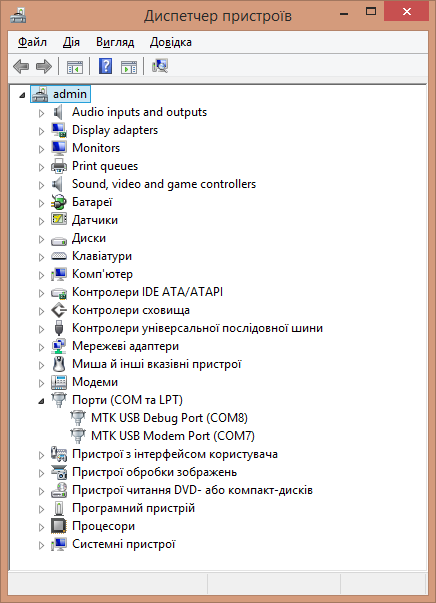Click the Sound, video and game controllers icon
This screenshot has height=603, width=436.
58,184
